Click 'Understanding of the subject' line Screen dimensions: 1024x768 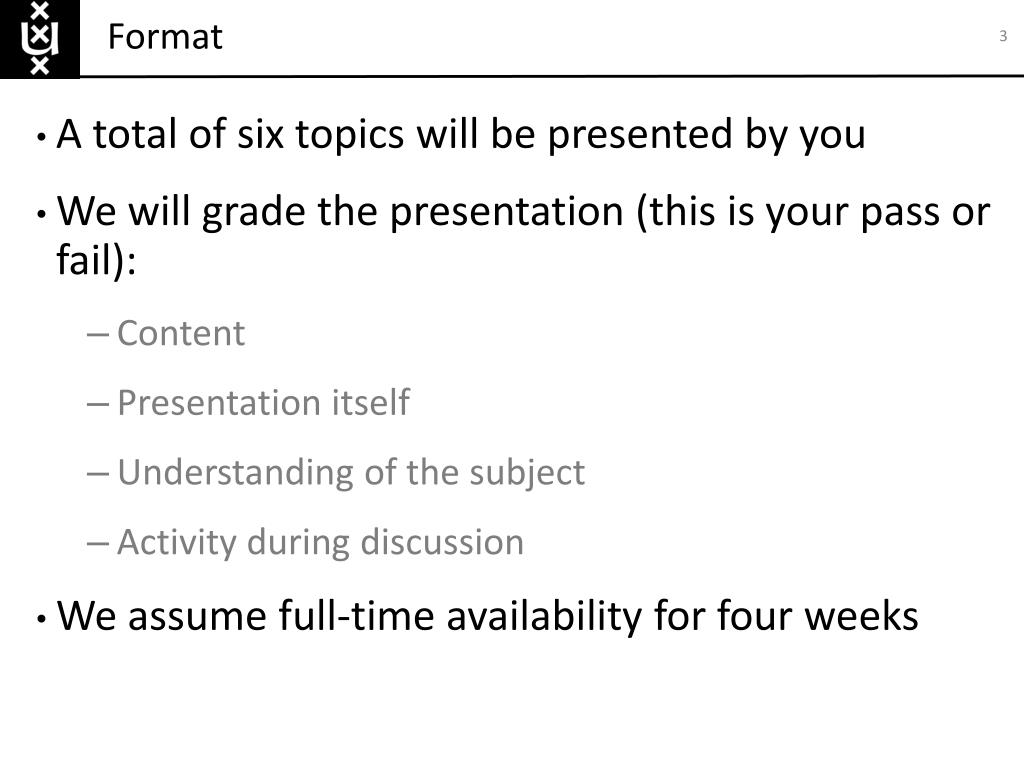coord(351,473)
